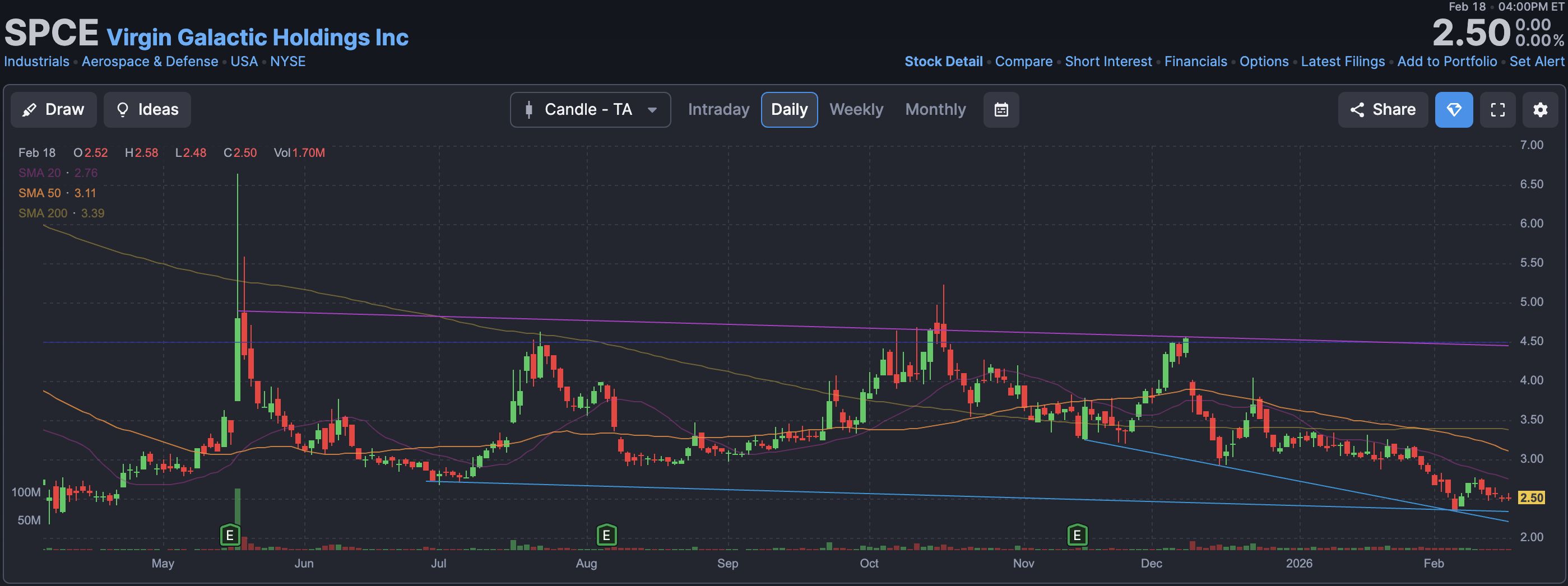Click the 2026 label on time axis
The image size is (1568, 586).
point(1299,564)
